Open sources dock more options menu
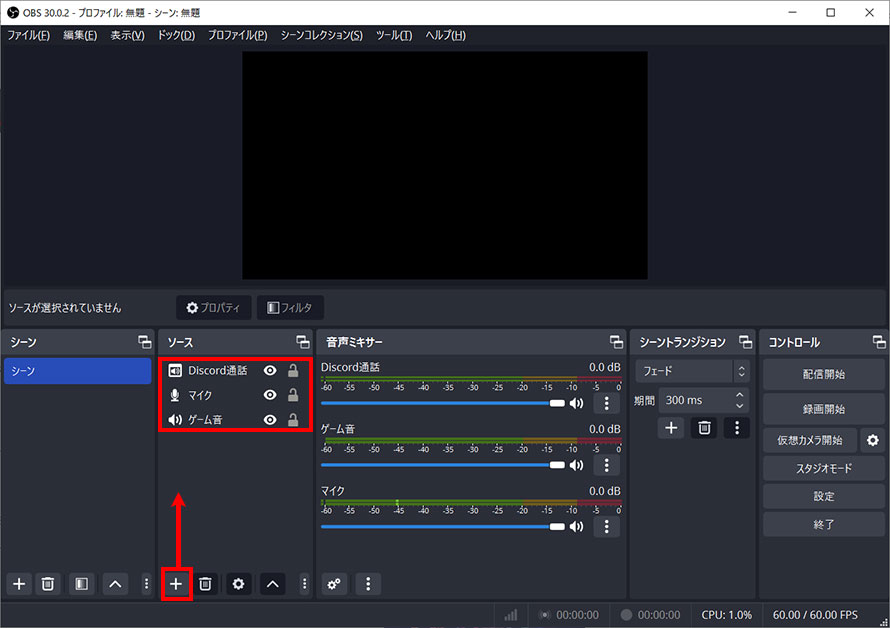The image size is (890, 628). tap(305, 584)
